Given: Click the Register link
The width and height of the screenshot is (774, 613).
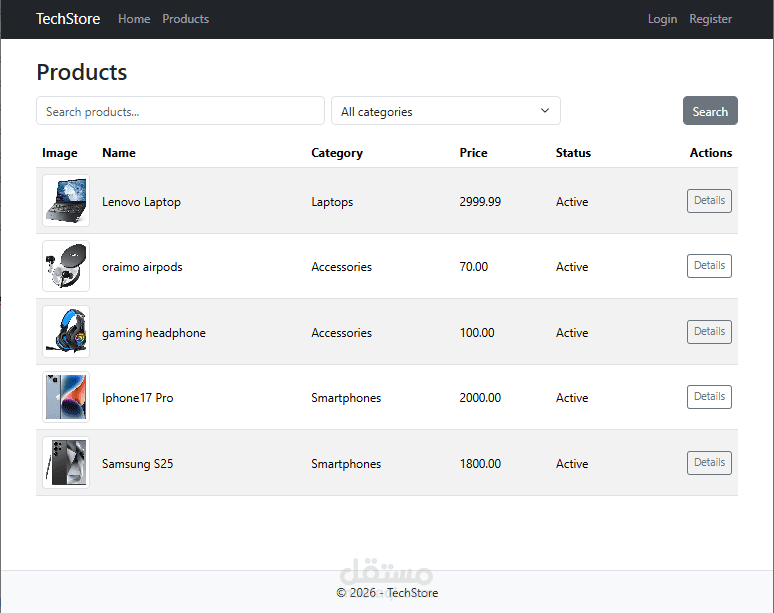Looking at the screenshot, I should (x=710, y=19).
